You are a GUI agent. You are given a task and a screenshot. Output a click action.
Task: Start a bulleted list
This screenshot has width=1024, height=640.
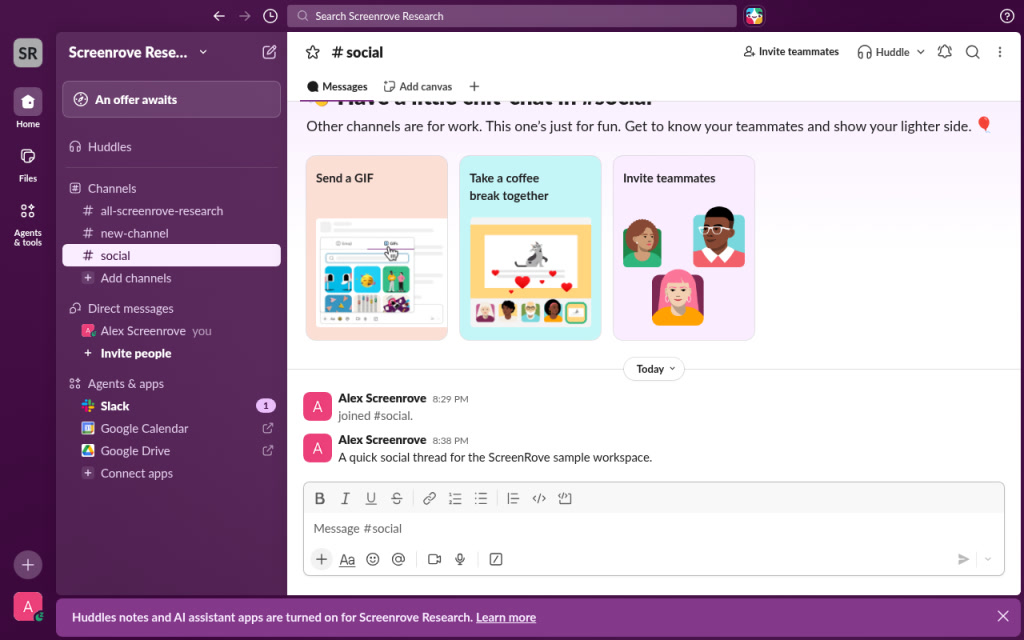pyautogui.click(x=481, y=499)
